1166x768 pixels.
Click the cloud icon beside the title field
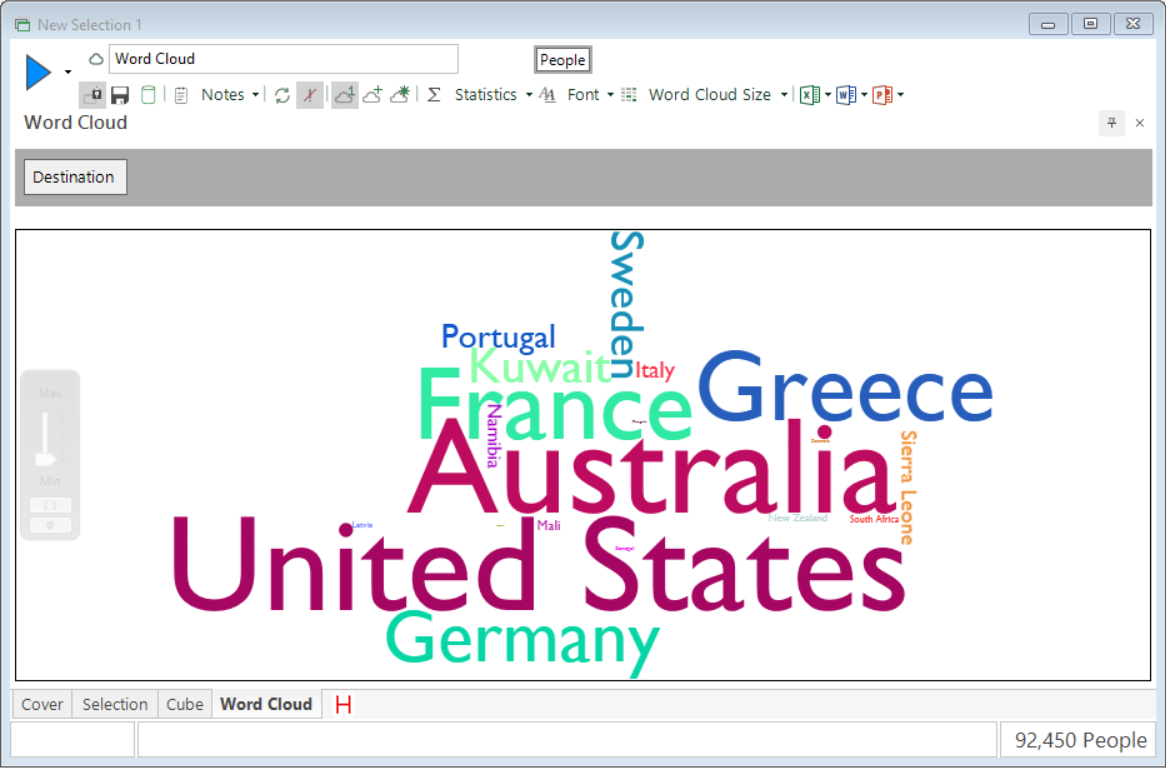click(x=95, y=59)
